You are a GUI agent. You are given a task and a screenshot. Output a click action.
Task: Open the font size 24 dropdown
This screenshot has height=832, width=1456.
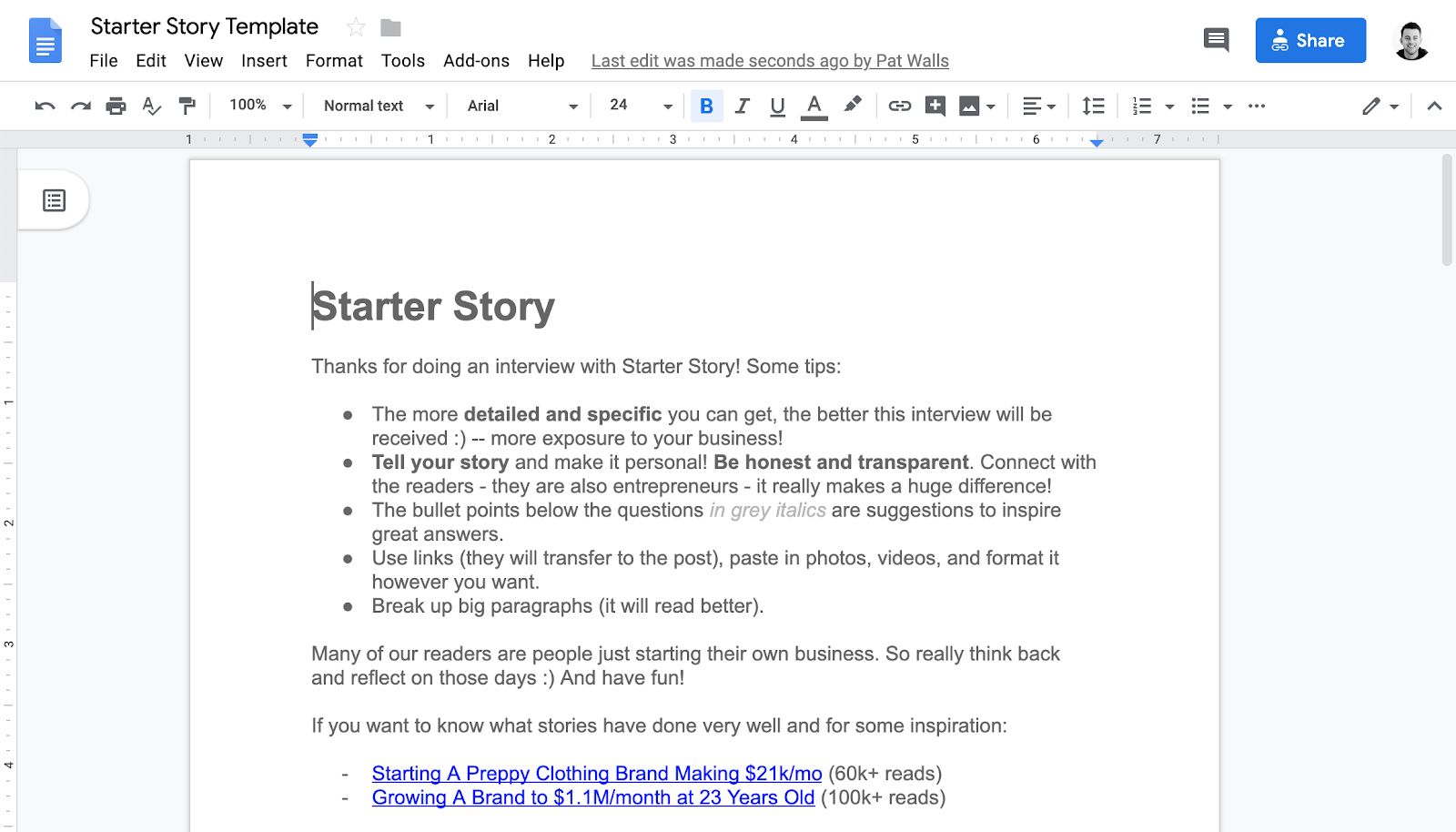click(641, 106)
